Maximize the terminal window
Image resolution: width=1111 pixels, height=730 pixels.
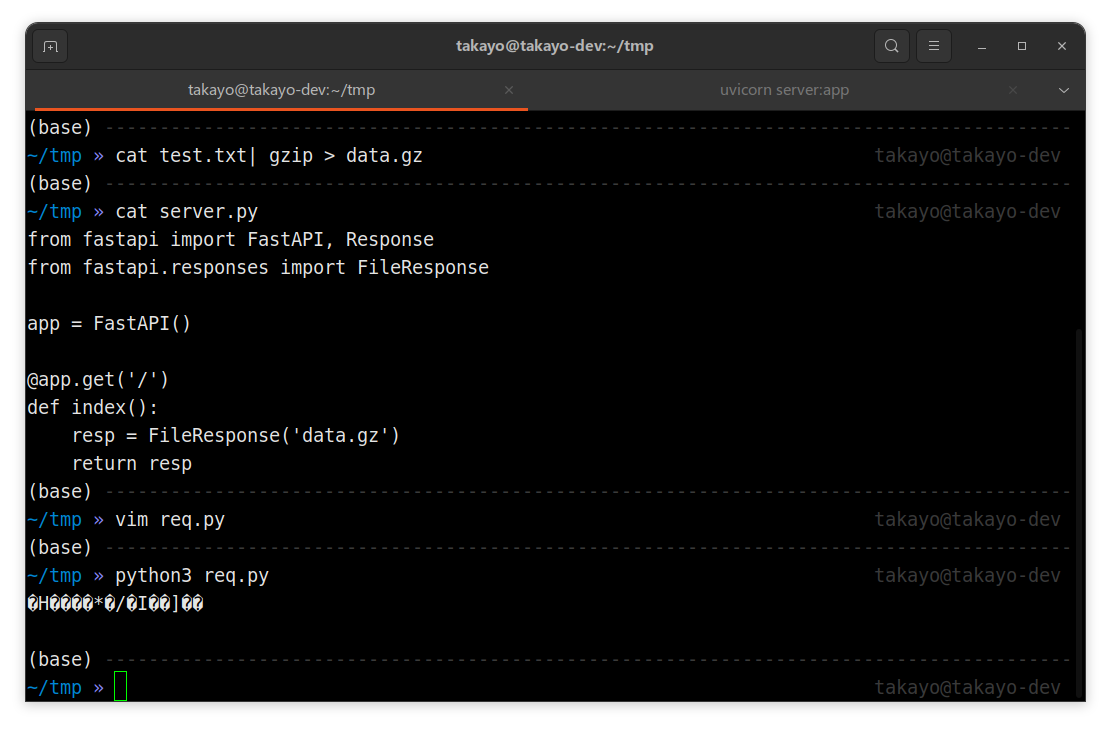click(x=1022, y=46)
